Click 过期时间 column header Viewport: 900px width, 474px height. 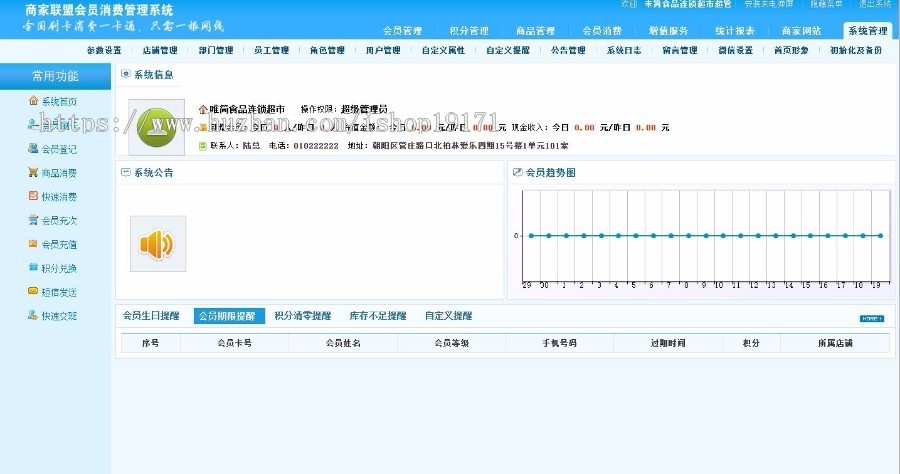click(668, 343)
